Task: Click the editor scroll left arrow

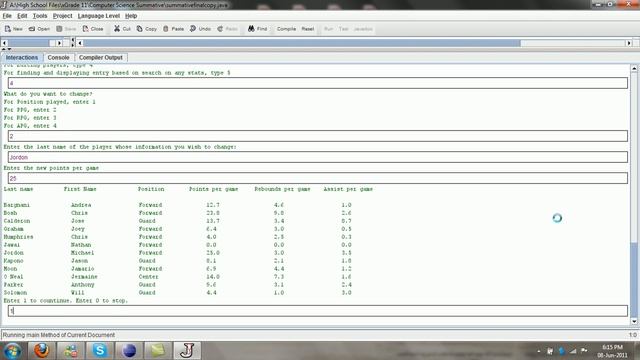Action: tap(80, 43)
